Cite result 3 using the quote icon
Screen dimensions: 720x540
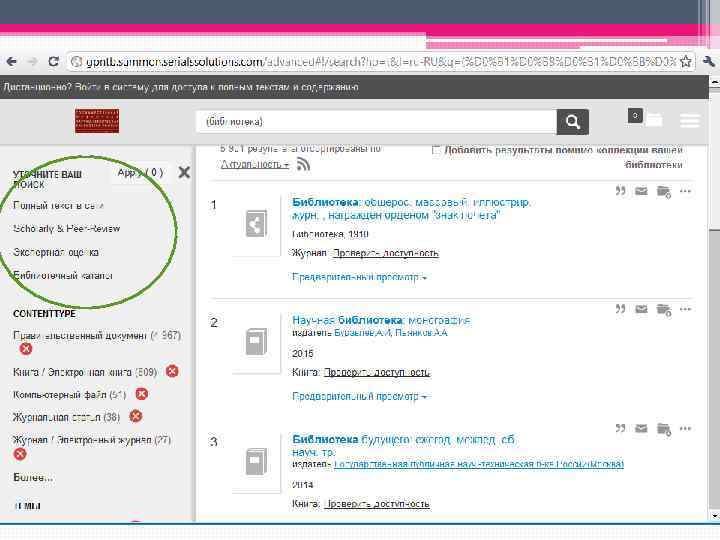pyautogui.click(x=620, y=428)
